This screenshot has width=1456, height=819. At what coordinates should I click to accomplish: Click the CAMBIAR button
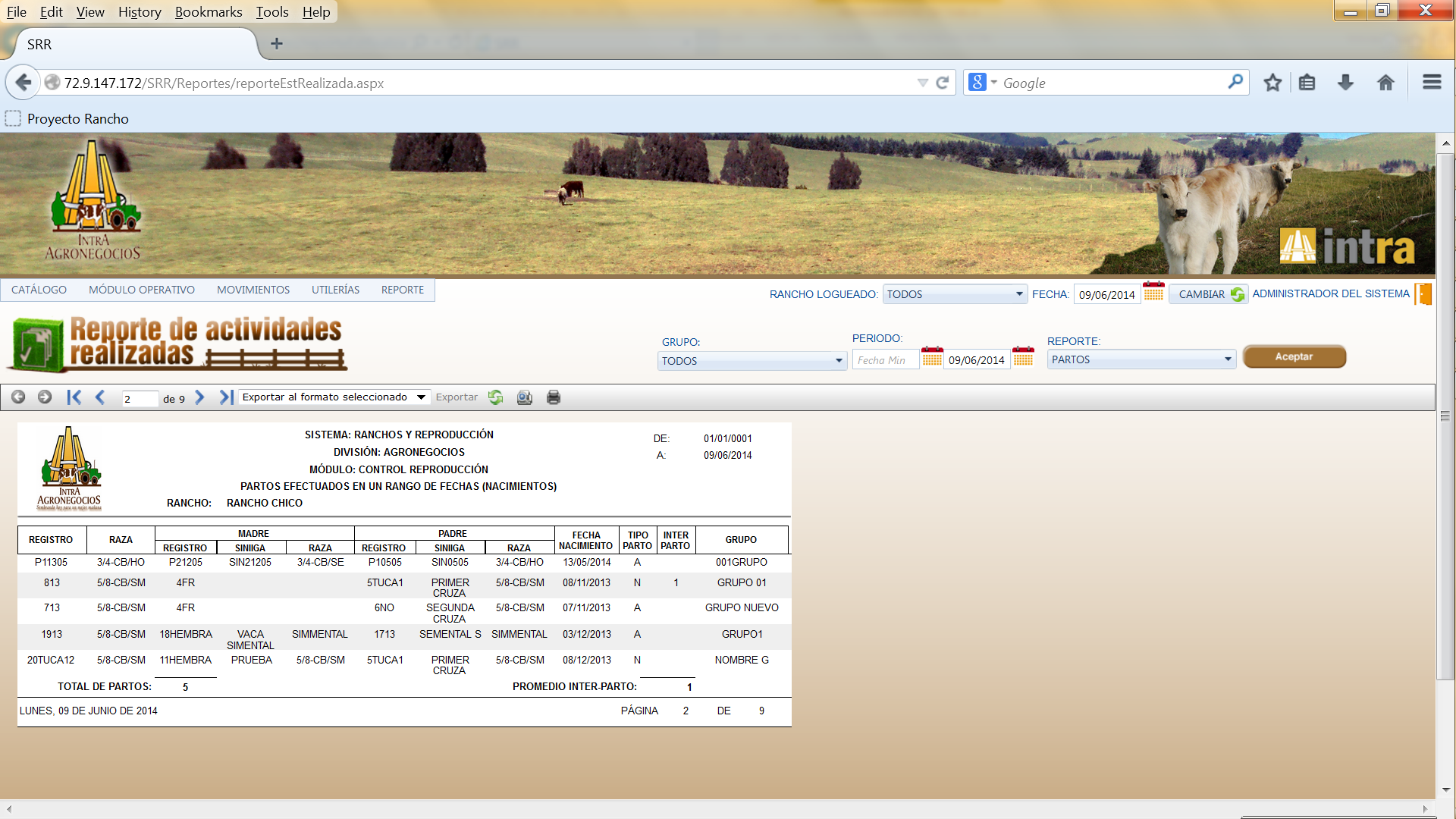tap(1209, 294)
